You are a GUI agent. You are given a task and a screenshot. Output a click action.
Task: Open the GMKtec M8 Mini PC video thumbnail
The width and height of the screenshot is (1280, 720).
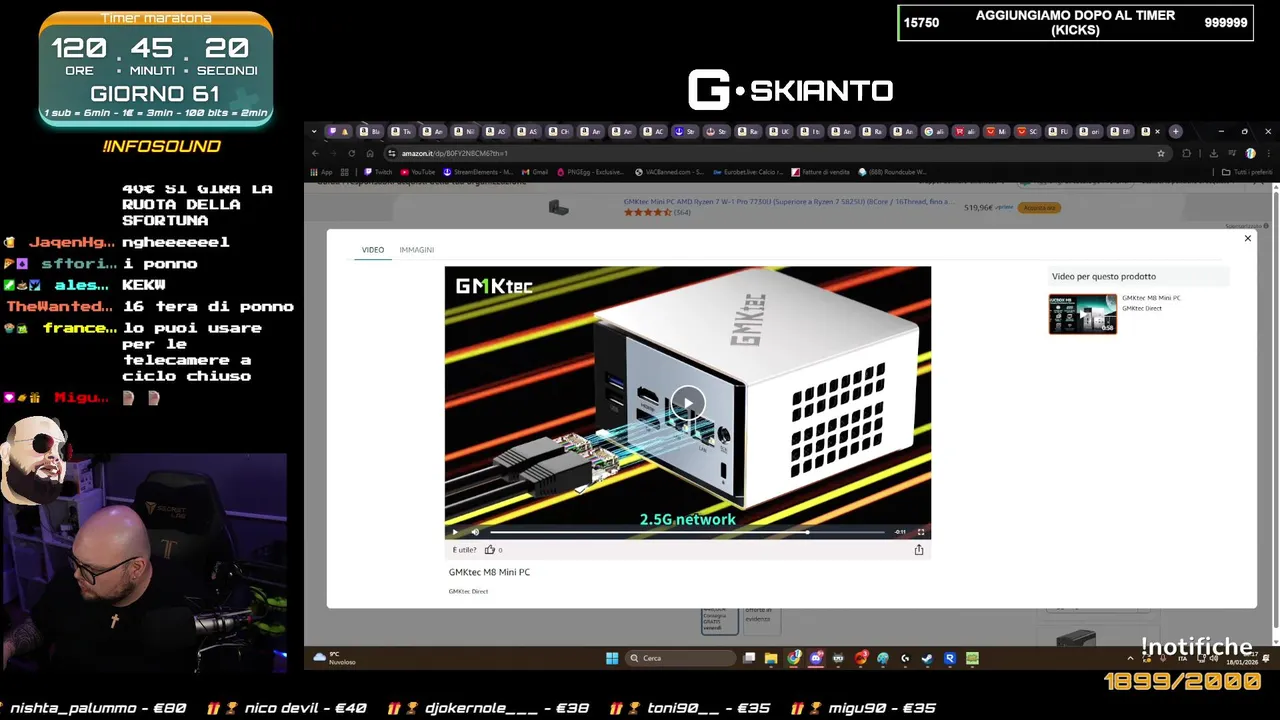tap(1082, 314)
